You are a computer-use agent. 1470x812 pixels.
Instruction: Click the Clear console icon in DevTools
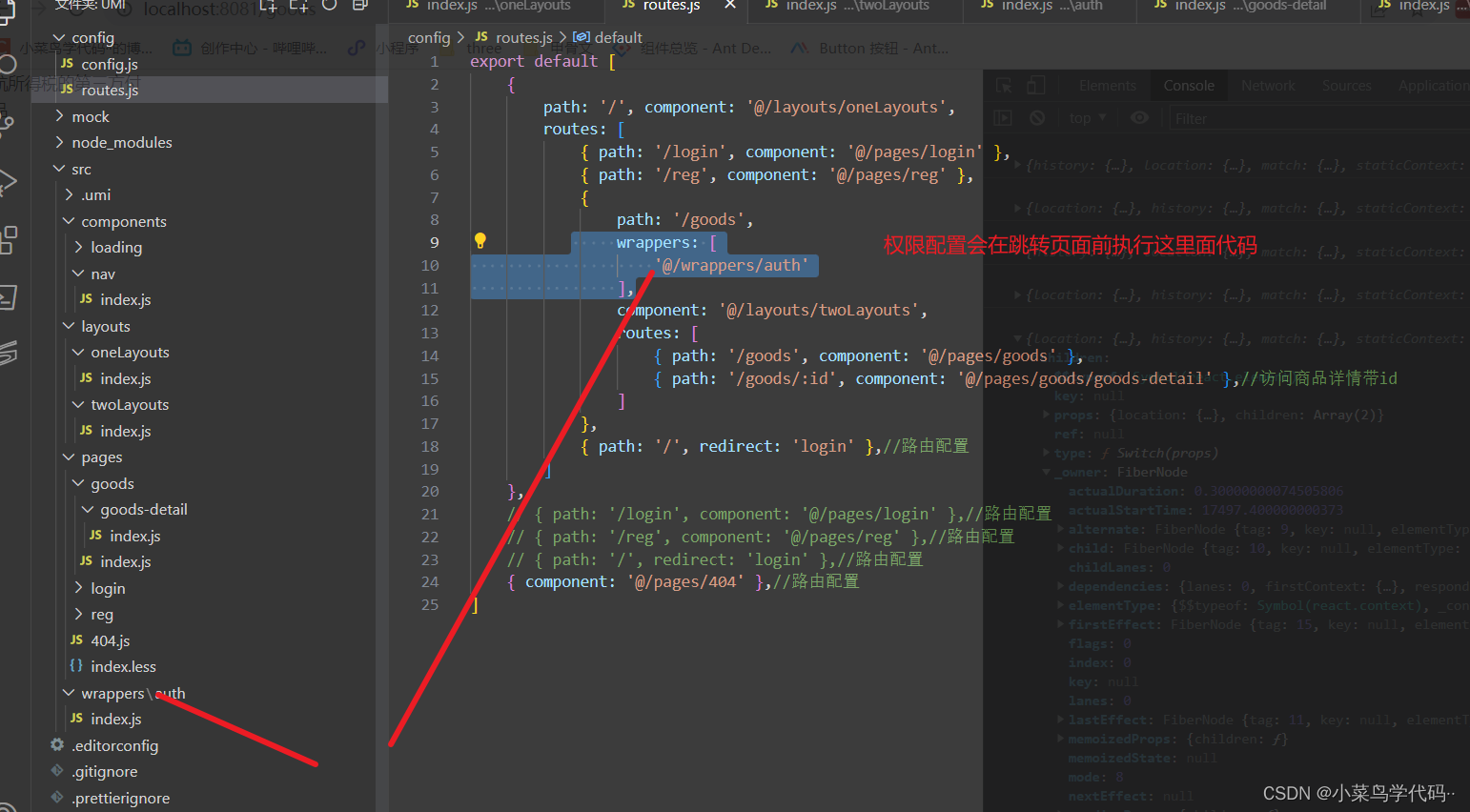pos(1037,118)
